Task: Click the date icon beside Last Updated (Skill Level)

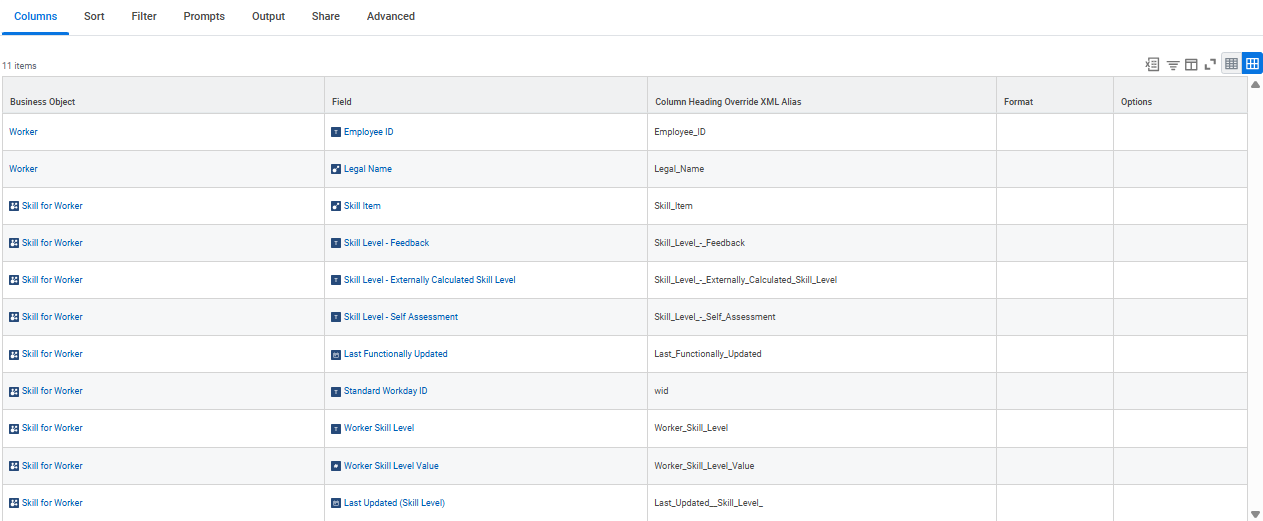Action: pyautogui.click(x=336, y=503)
